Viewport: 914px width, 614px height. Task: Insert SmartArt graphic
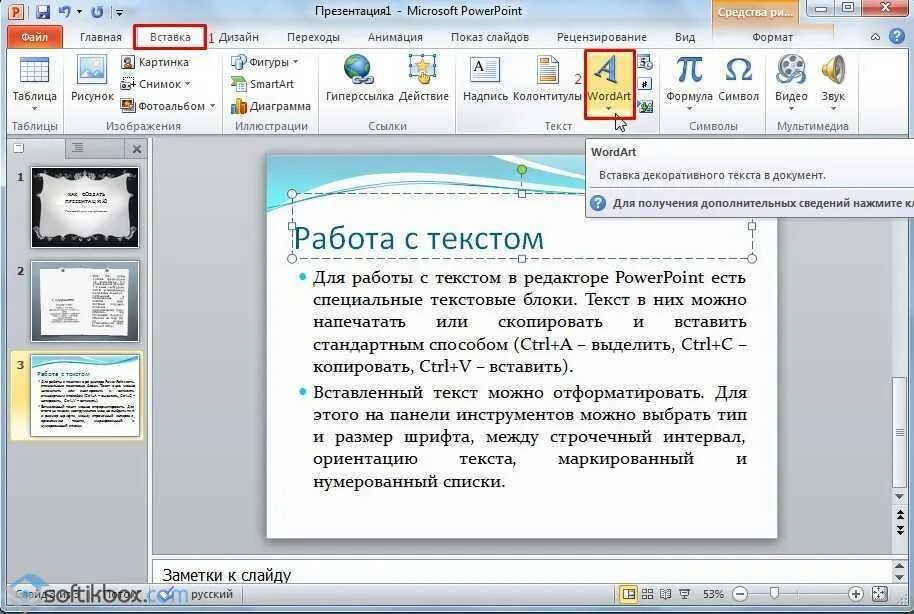[262, 84]
